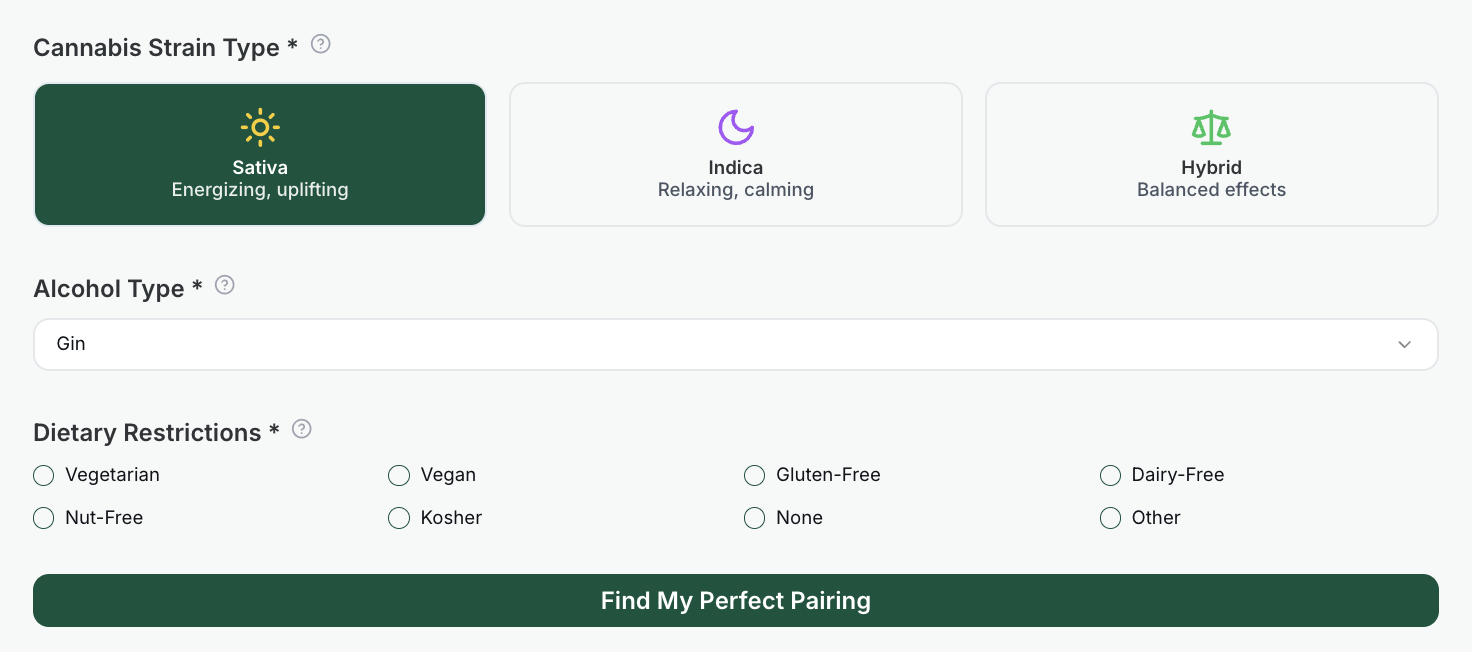The height and width of the screenshot is (652, 1472).
Task: Choose the Dairy-Free restriction
Action: pyautogui.click(x=1110, y=475)
